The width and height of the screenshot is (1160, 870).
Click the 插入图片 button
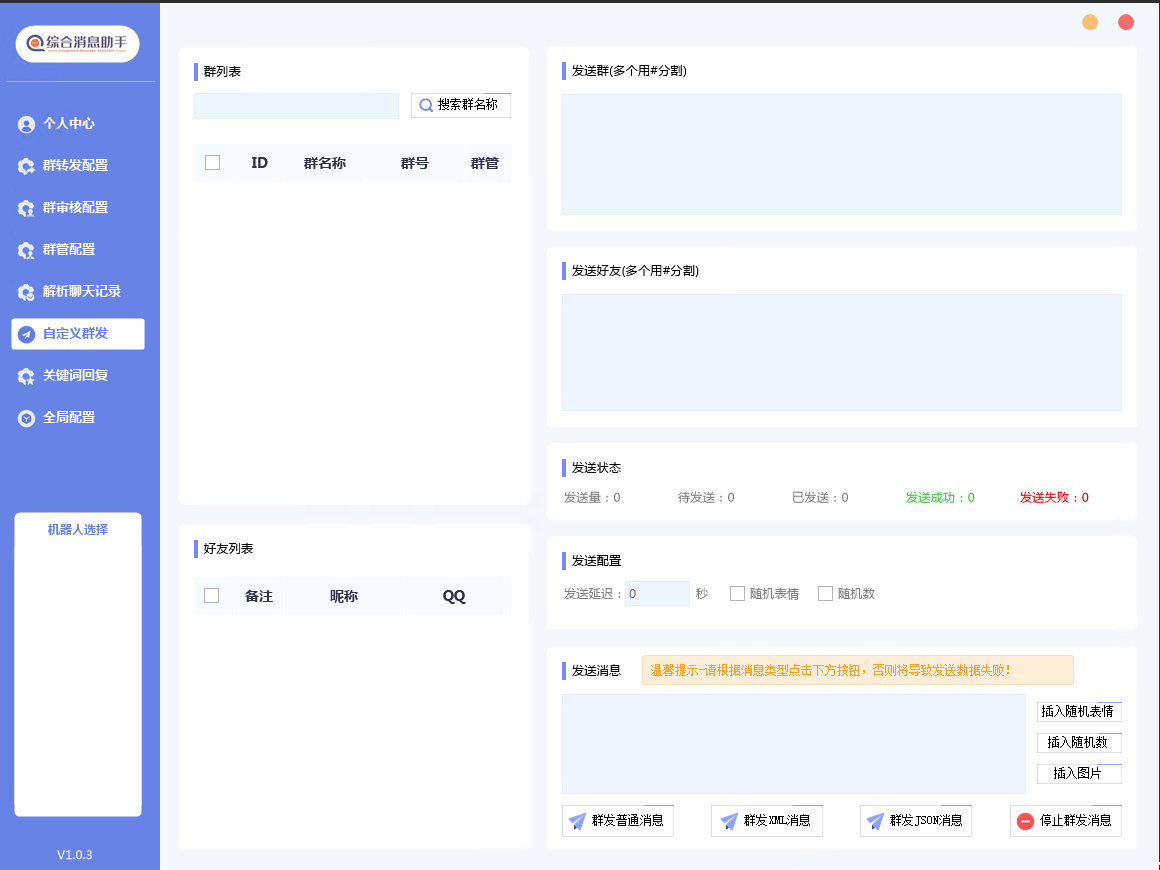point(1078,774)
